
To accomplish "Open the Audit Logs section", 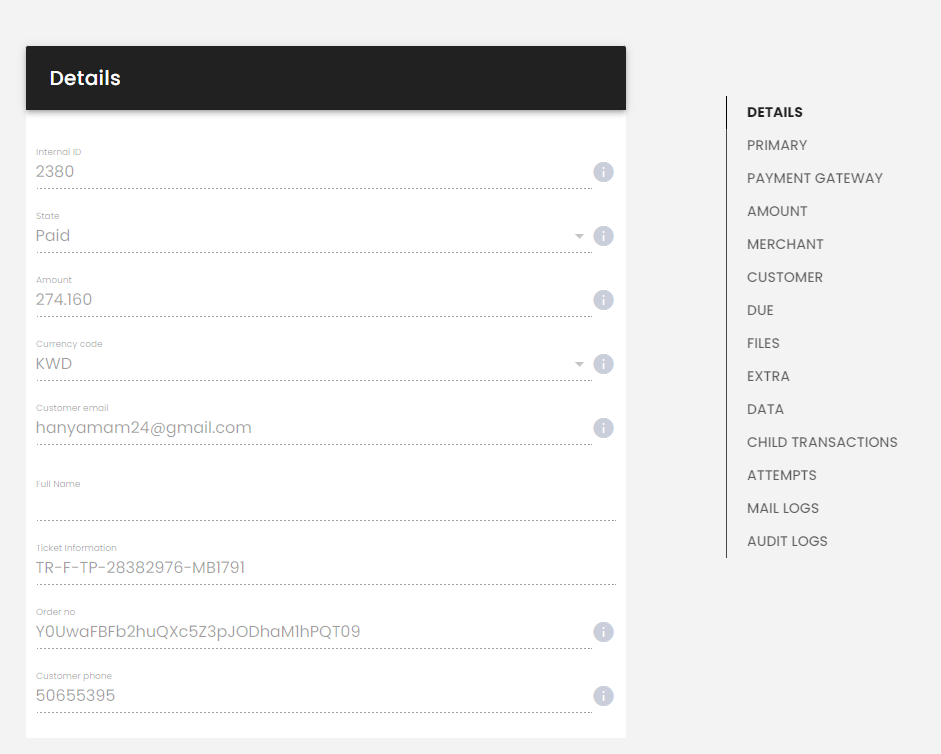I will pyautogui.click(x=787, y=541).
